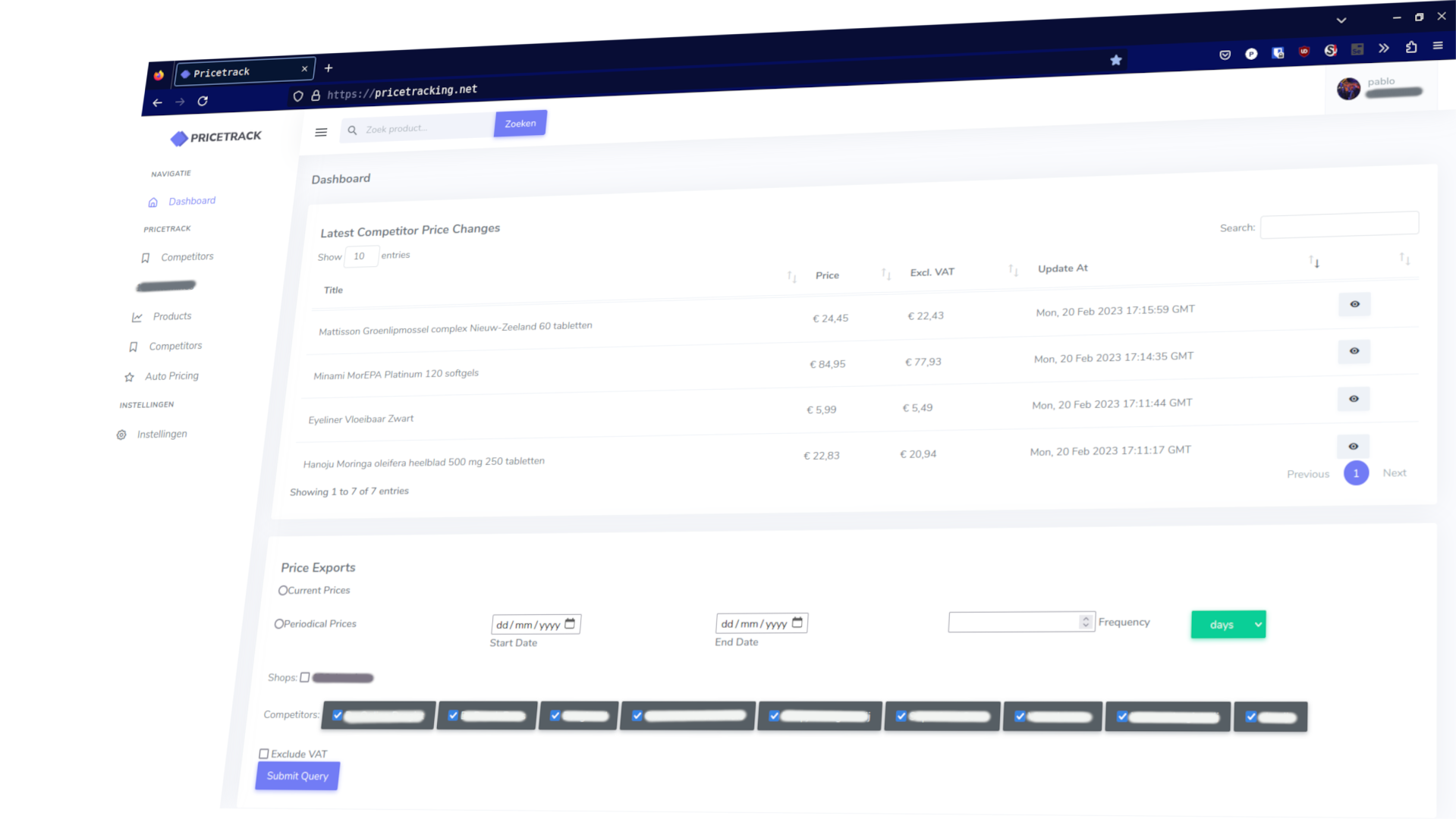Click the Pricetrack logo in sidebar

216,137
